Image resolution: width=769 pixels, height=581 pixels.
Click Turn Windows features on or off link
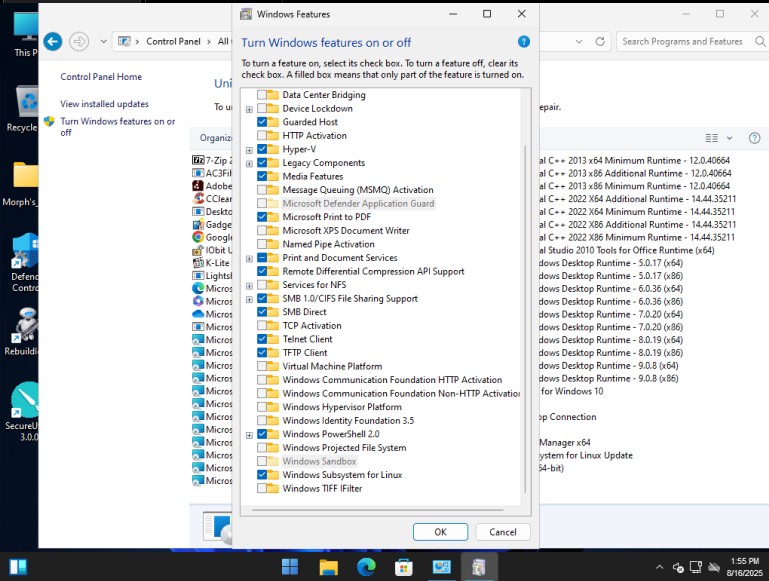118,126
